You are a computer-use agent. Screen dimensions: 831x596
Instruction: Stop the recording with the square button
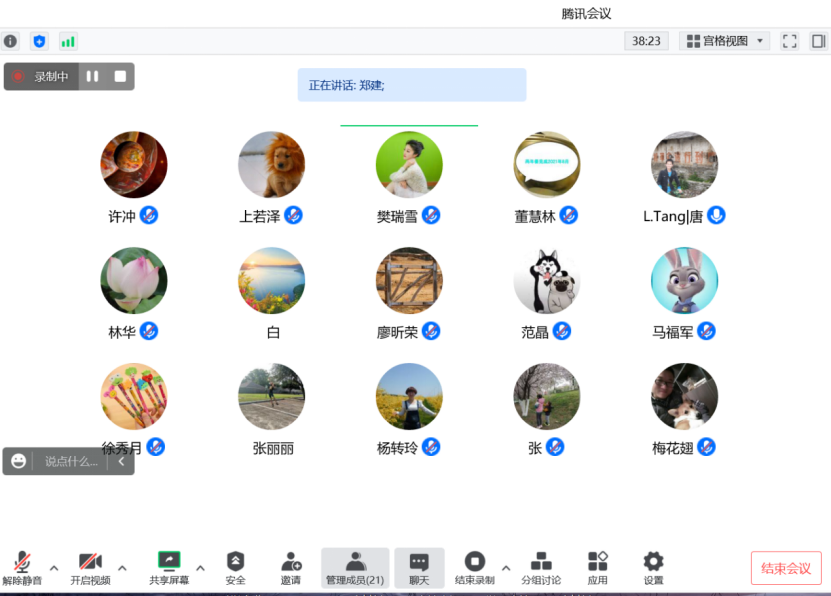pyautogui.click(x=120, y=76)
